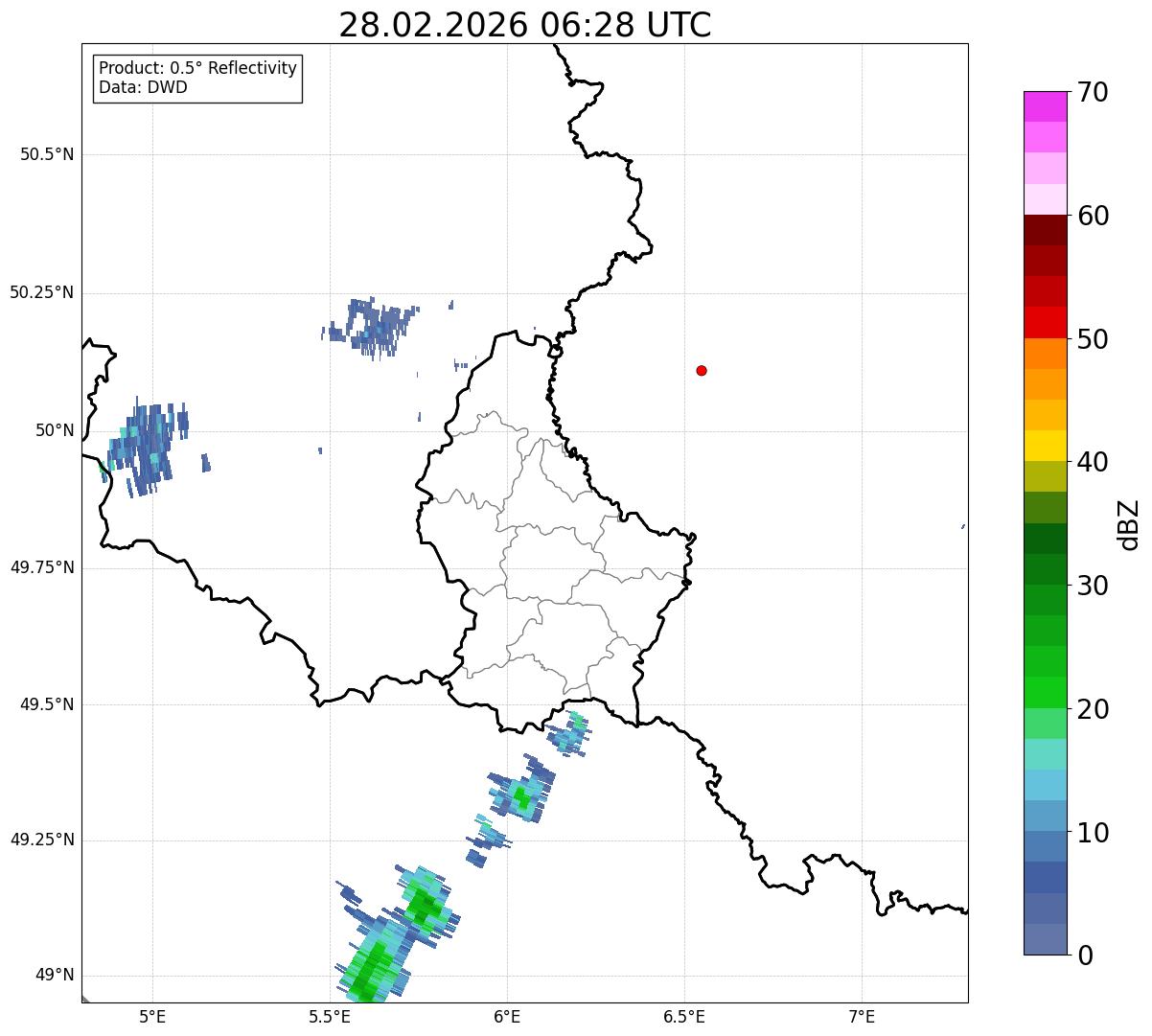The width and height of the screenshot is (1152, 1036).
Task: Click the 60 tick label on colorbar
Action: pos(1093,216)
